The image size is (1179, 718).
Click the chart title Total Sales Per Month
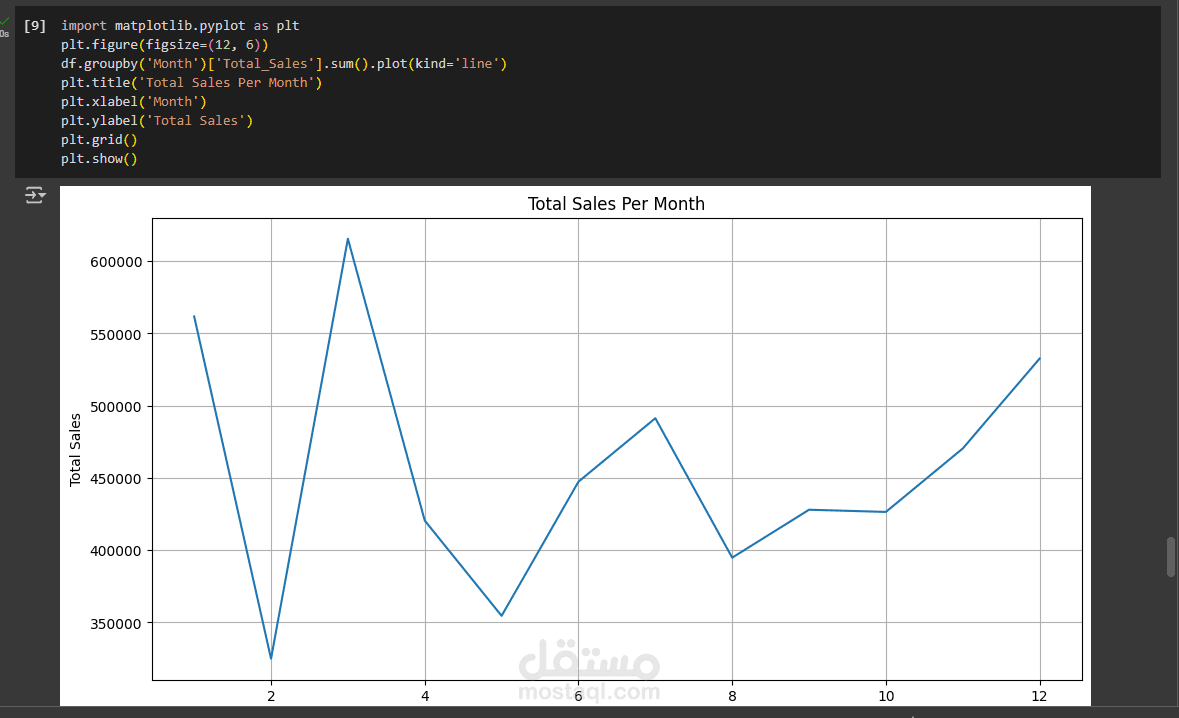pos(617,204)
